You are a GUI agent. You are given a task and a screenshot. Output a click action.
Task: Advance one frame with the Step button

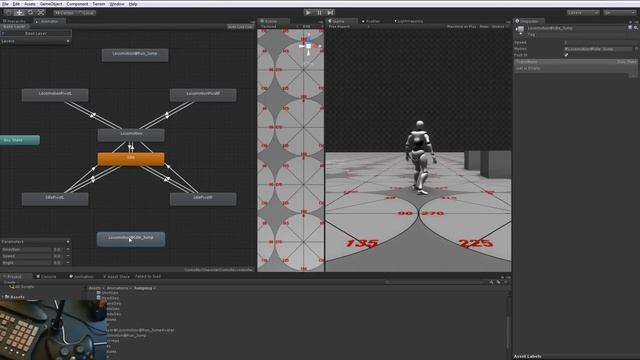pos(330,13)
